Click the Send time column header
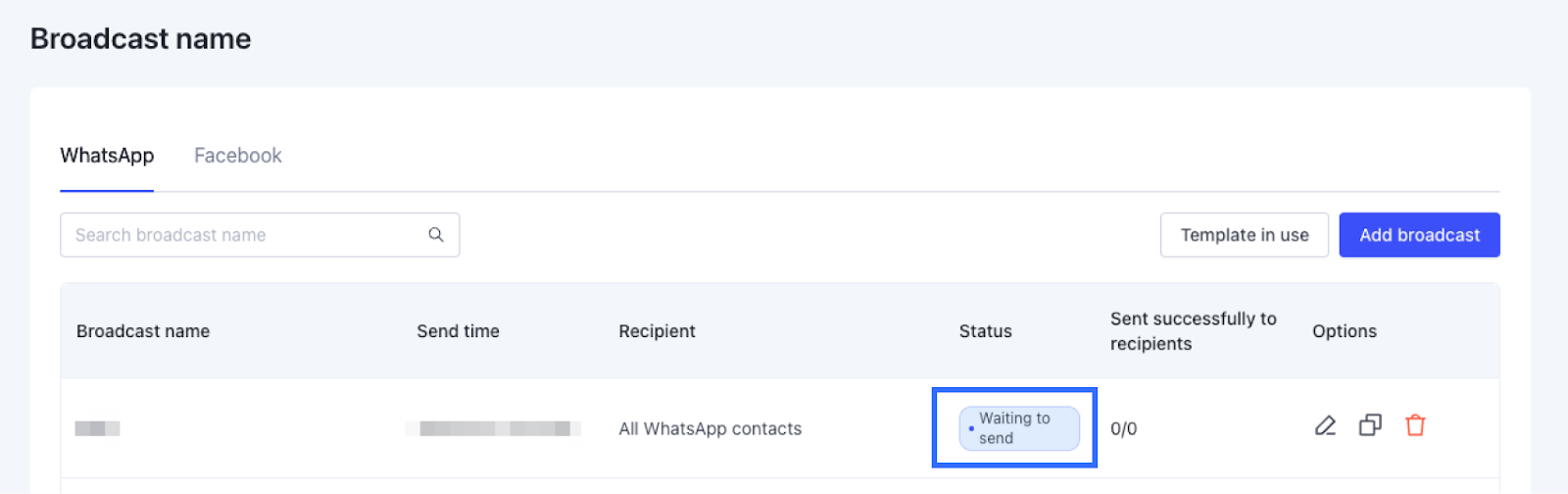 coord(458,331)
